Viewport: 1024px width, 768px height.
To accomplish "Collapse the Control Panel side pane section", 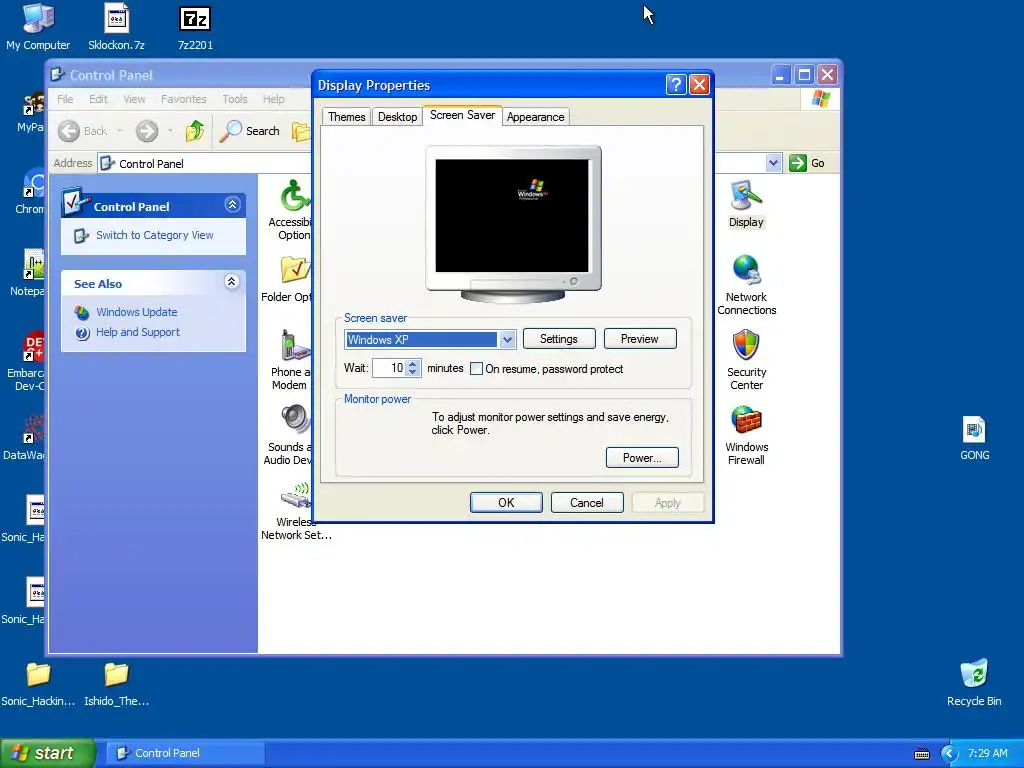I will (232, 205).
